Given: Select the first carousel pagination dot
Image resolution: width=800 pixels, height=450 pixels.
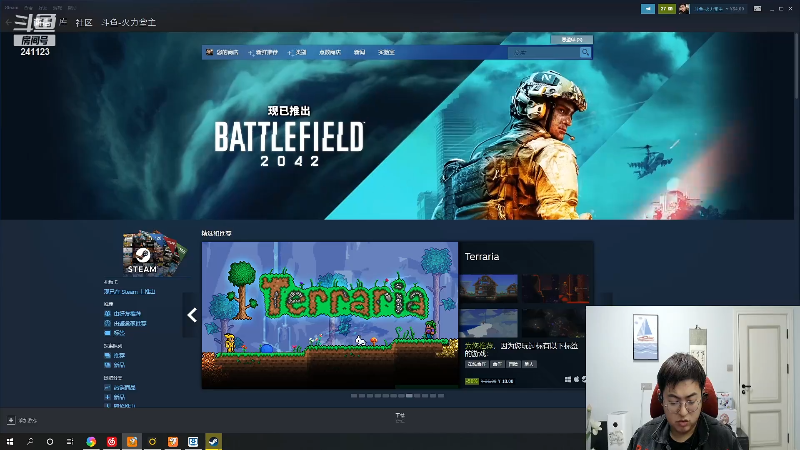Looking at the screenshot, I should pyautogui.click(x=354, y=396).
